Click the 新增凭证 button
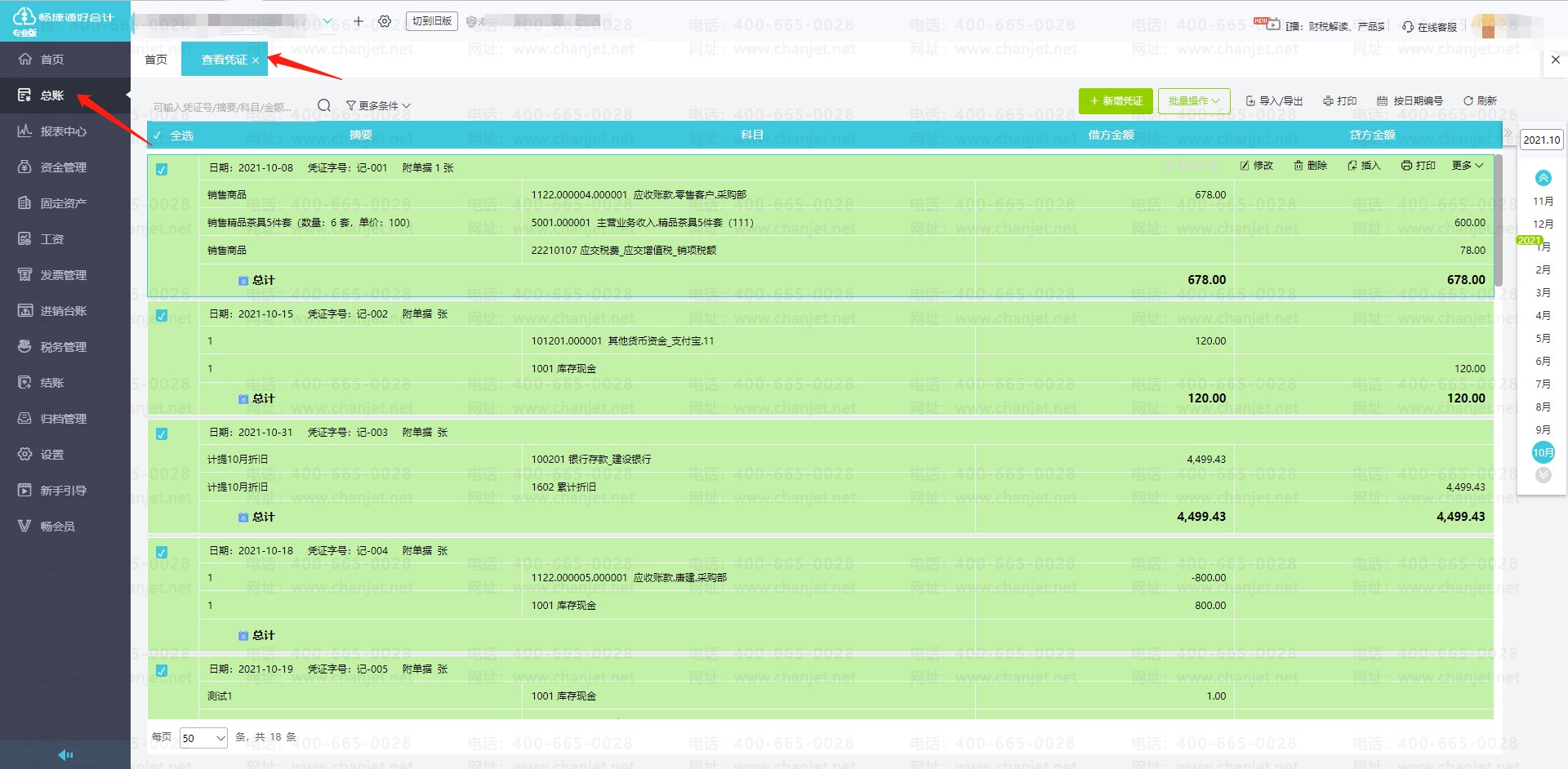The height and width of the screenshot is (769, 1568). pyautogui.click(x=1116, y=101)
